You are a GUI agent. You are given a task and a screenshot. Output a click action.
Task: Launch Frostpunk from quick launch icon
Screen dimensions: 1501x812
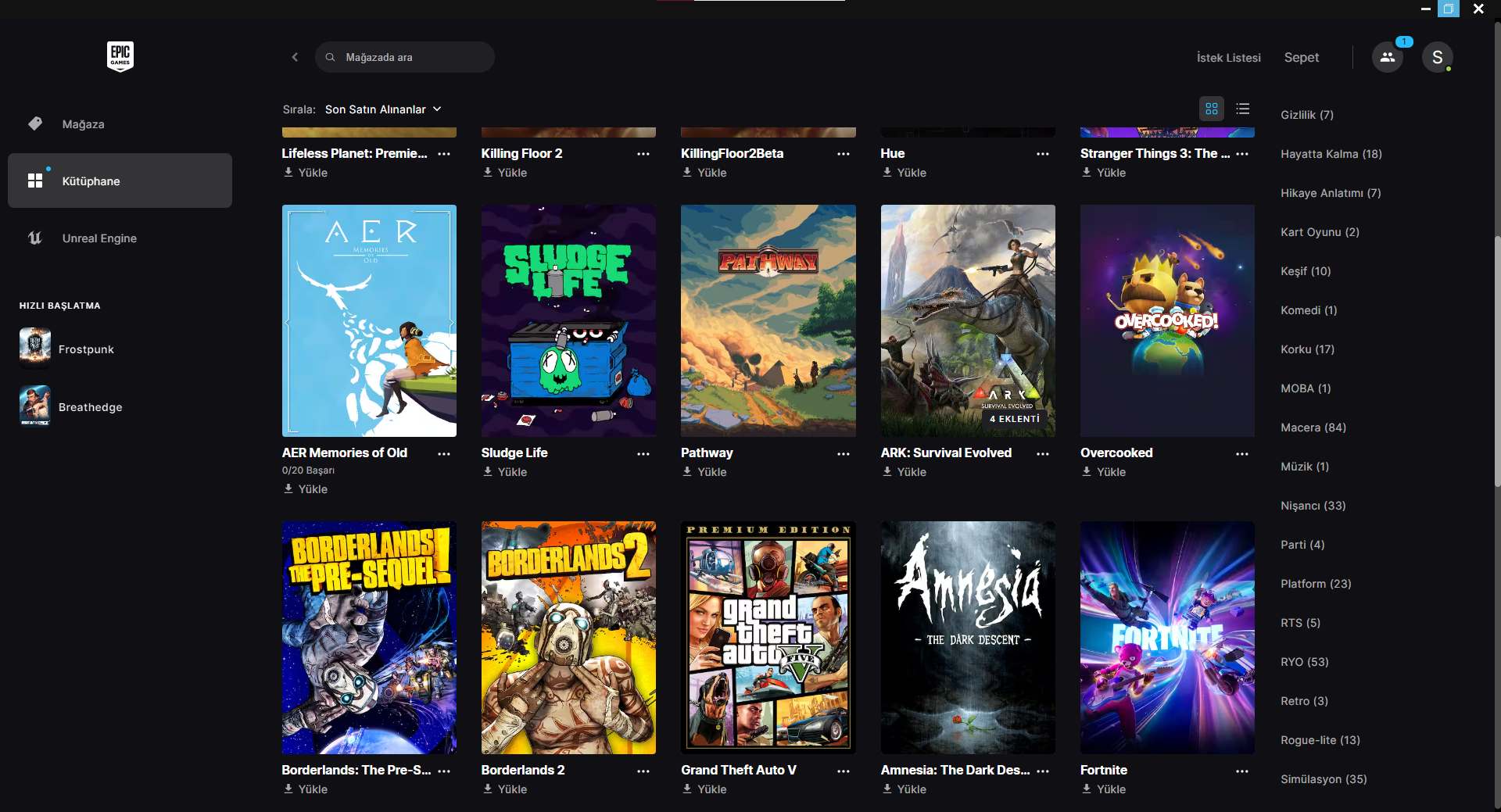pos(35,349)
